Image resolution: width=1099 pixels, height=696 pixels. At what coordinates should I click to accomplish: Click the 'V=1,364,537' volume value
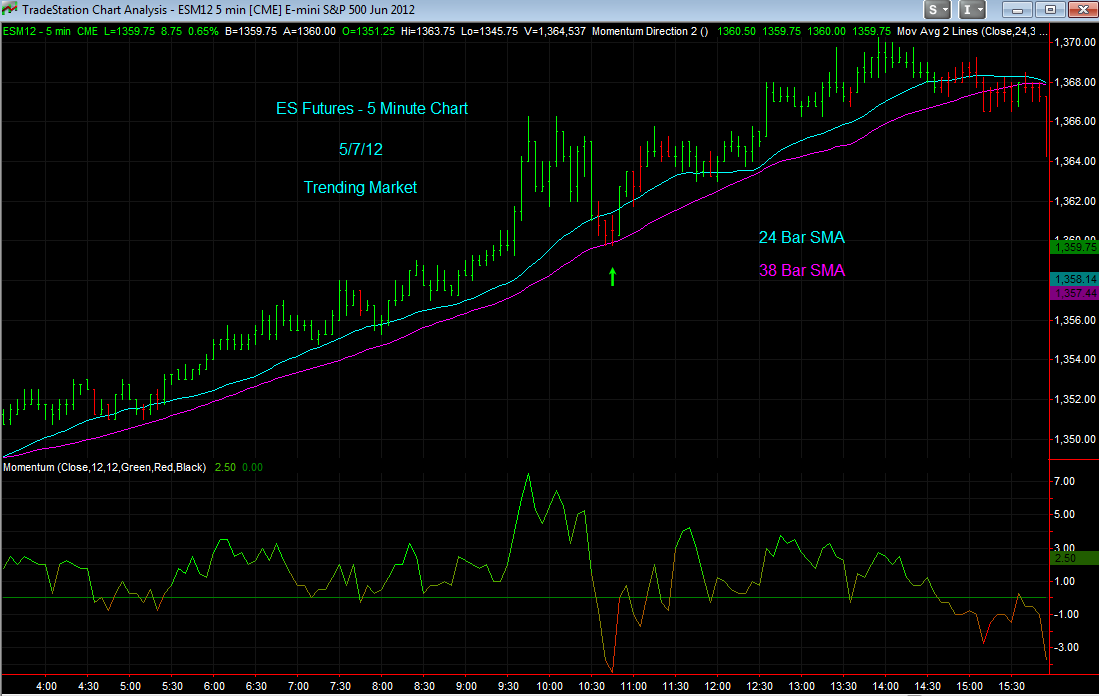click(x=554, y=31)
